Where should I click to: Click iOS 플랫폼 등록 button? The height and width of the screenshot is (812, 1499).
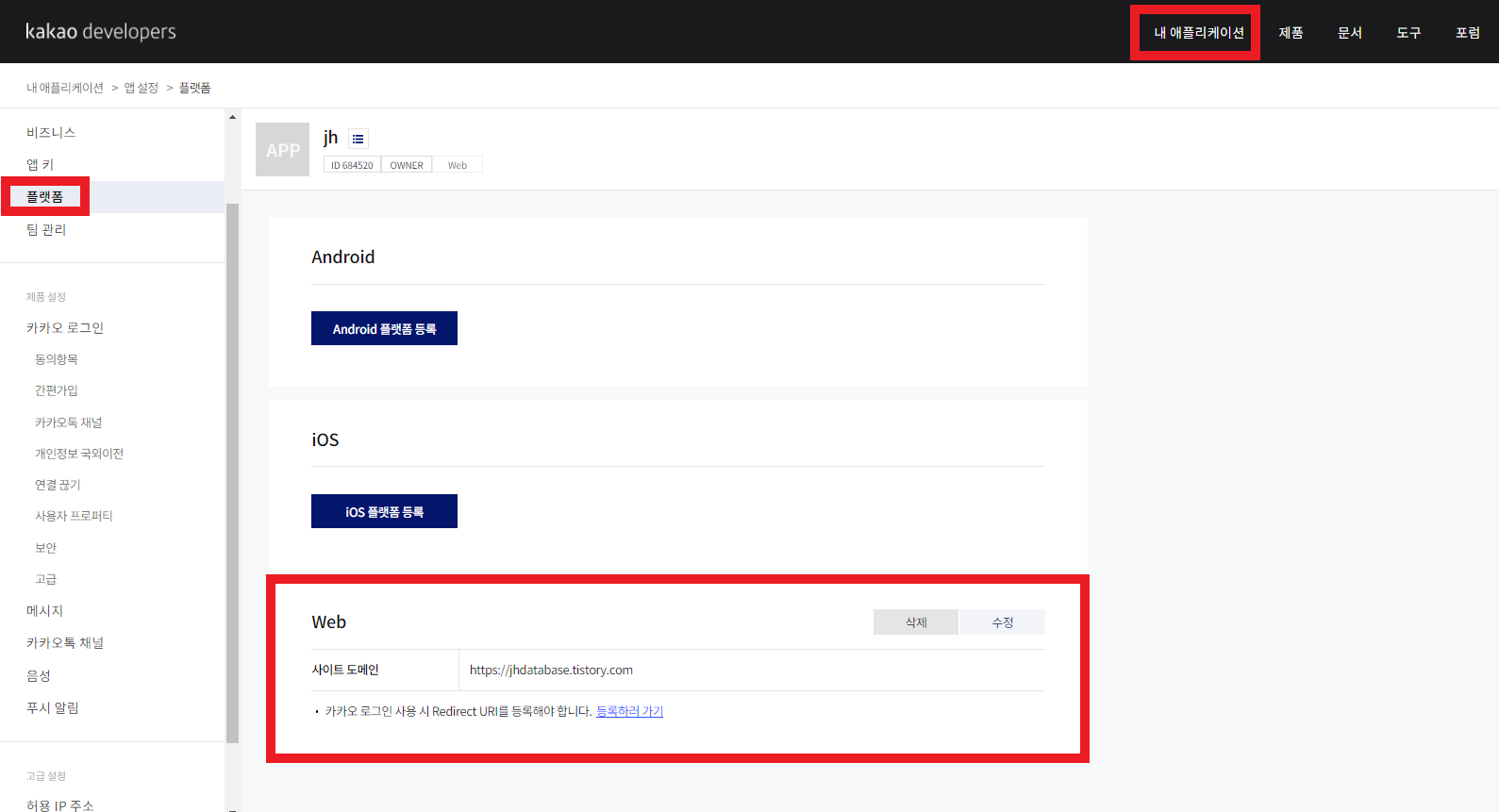(384, 511)
